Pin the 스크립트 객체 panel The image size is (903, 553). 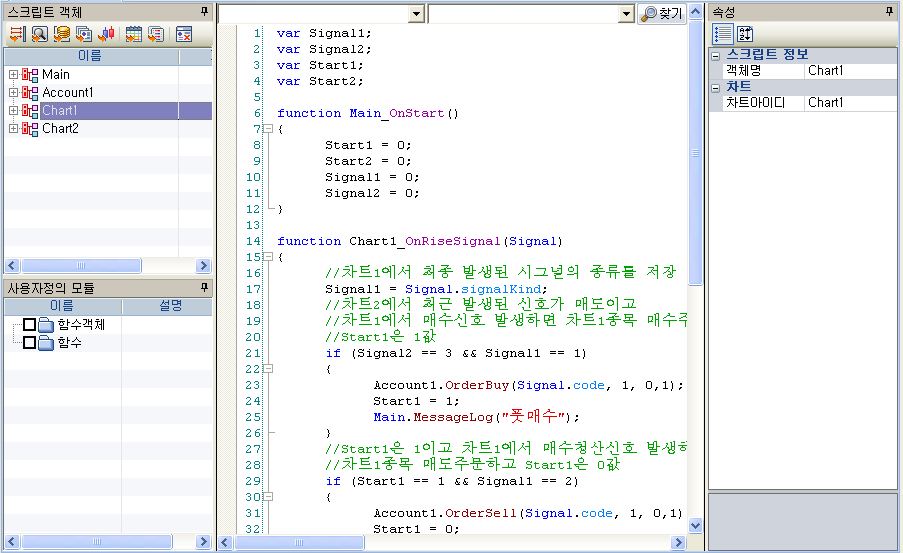click(x=204, y=11)
